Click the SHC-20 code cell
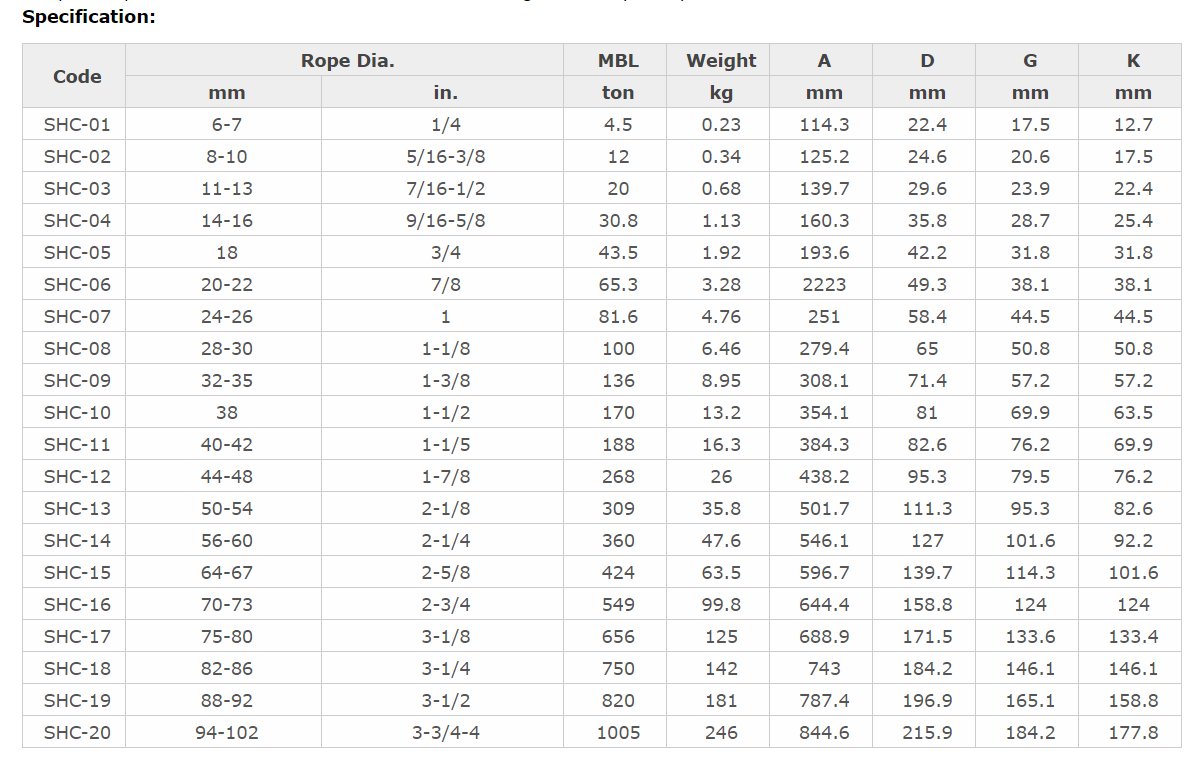The width and height of the screenshot is (1201, 761). click(77, 732)
